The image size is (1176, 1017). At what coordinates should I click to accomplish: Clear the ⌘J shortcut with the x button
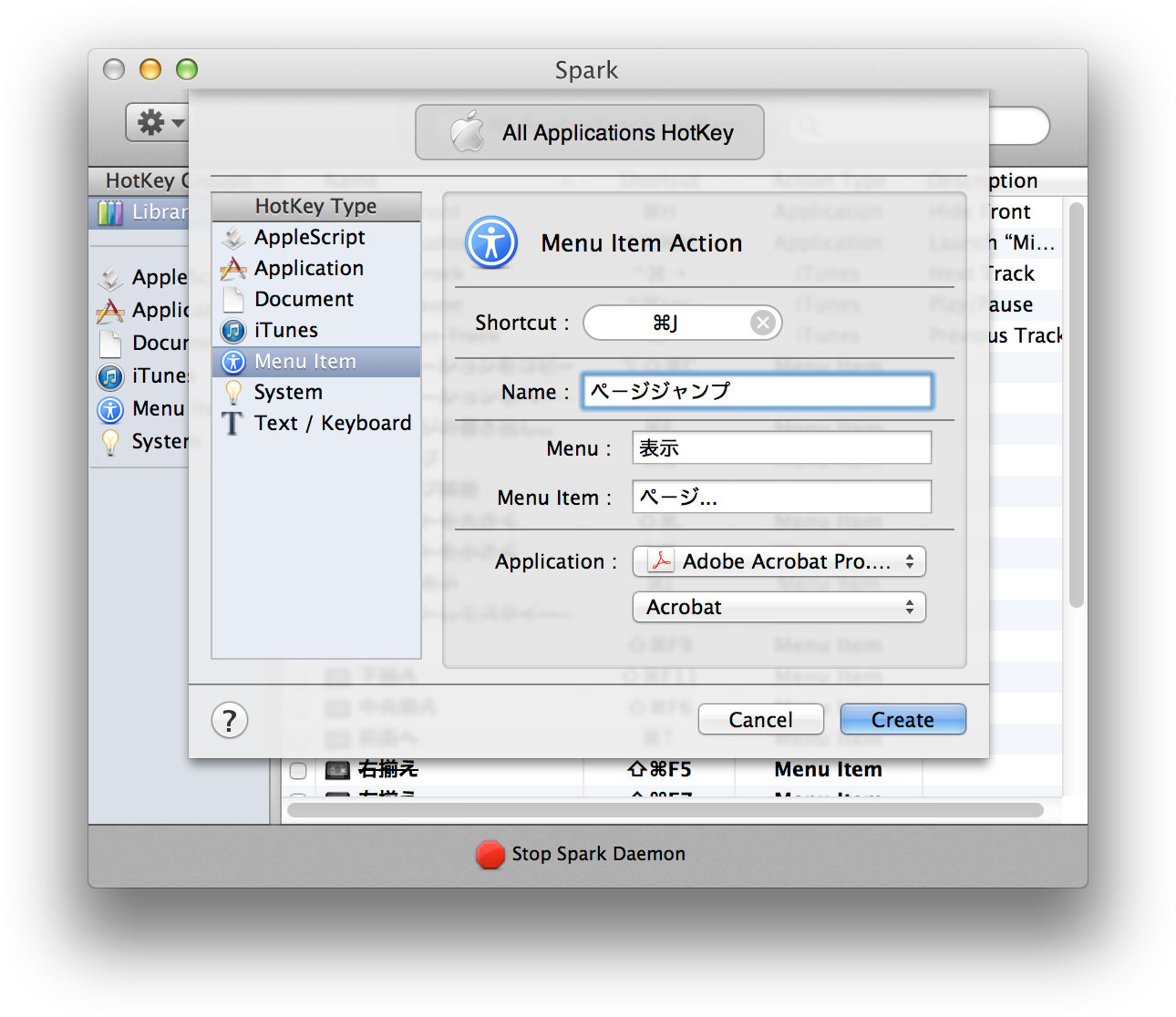(763, 323)
